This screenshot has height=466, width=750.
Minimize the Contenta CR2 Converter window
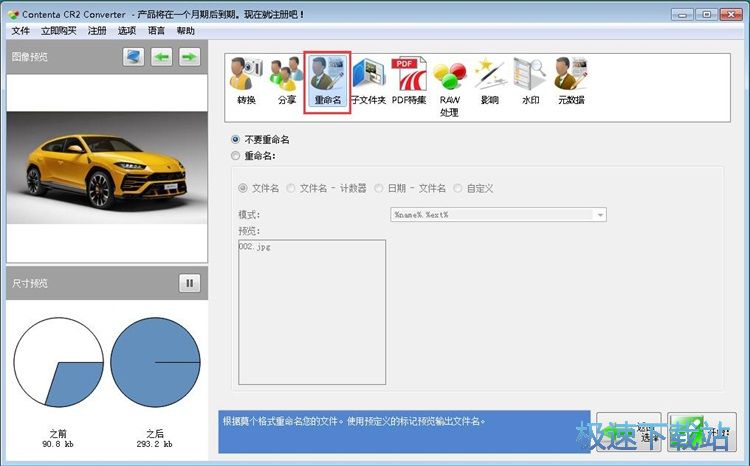point(682,14)
